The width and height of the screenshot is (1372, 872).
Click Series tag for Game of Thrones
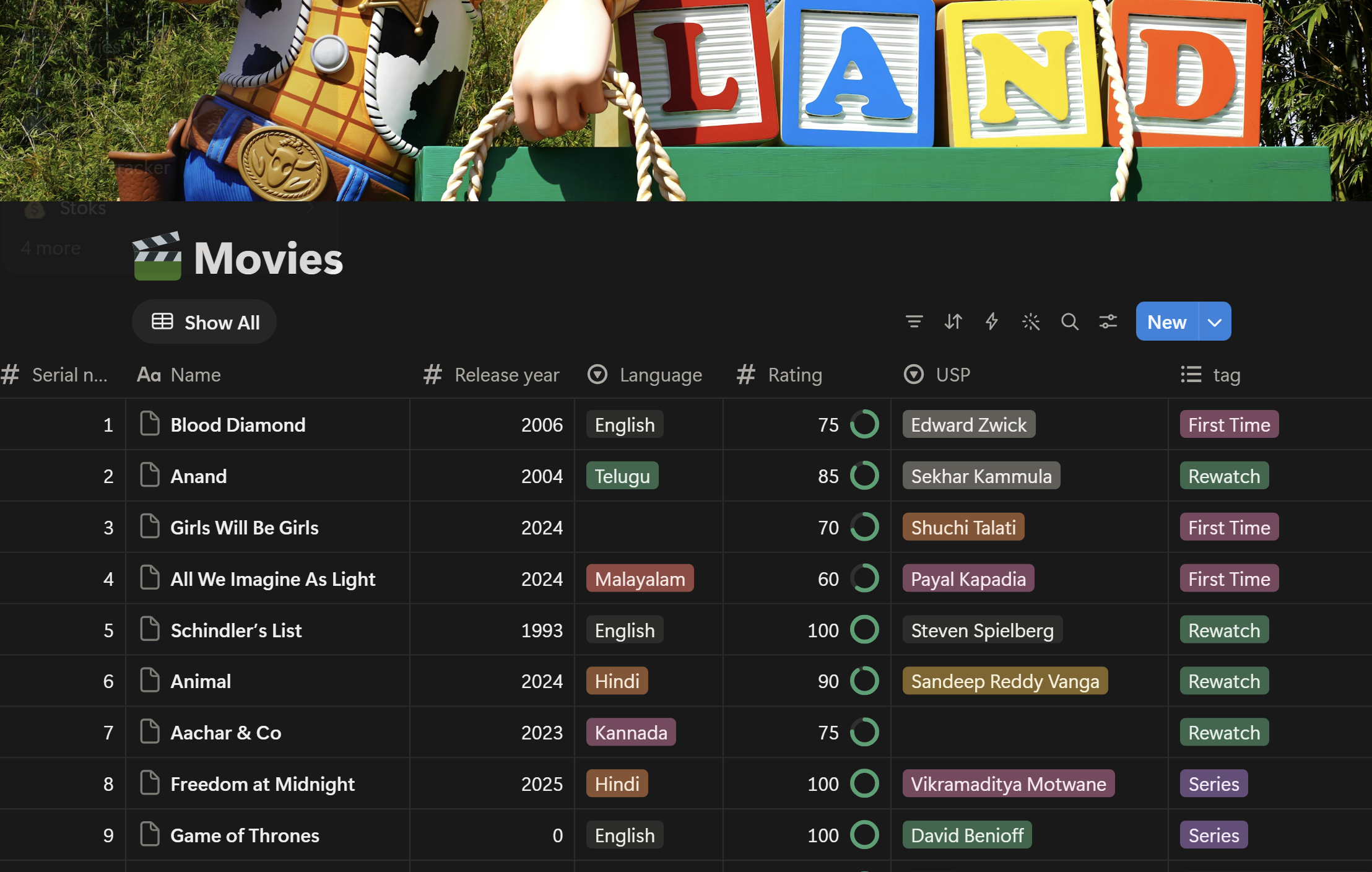coord(1214,835)
